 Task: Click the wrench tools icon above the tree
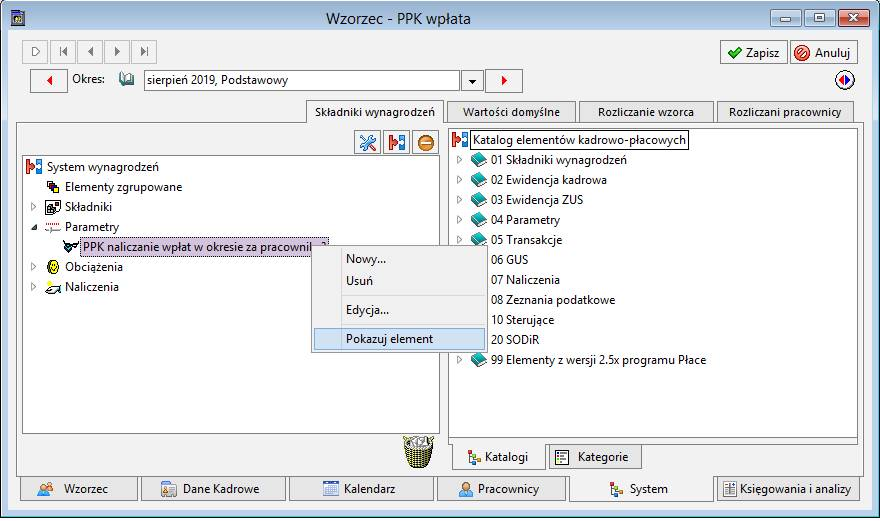click(367, 143)
